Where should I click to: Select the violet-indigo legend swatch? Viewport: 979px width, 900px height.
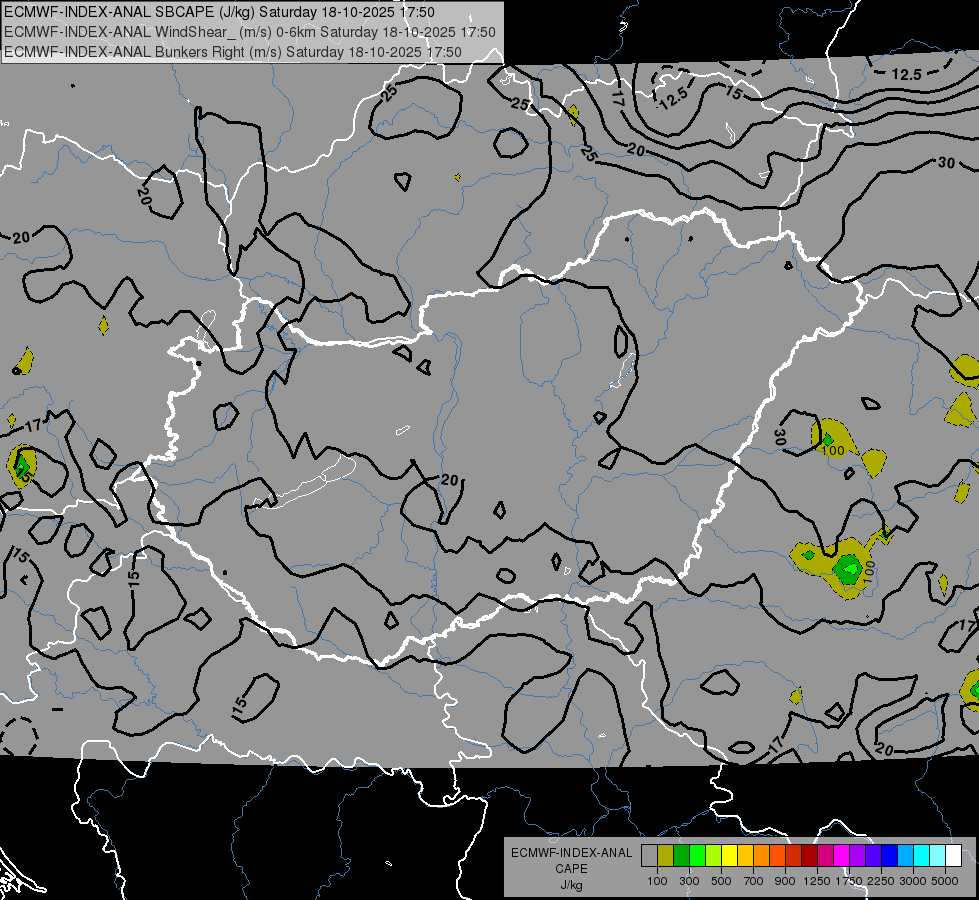[x=873, y=856]
